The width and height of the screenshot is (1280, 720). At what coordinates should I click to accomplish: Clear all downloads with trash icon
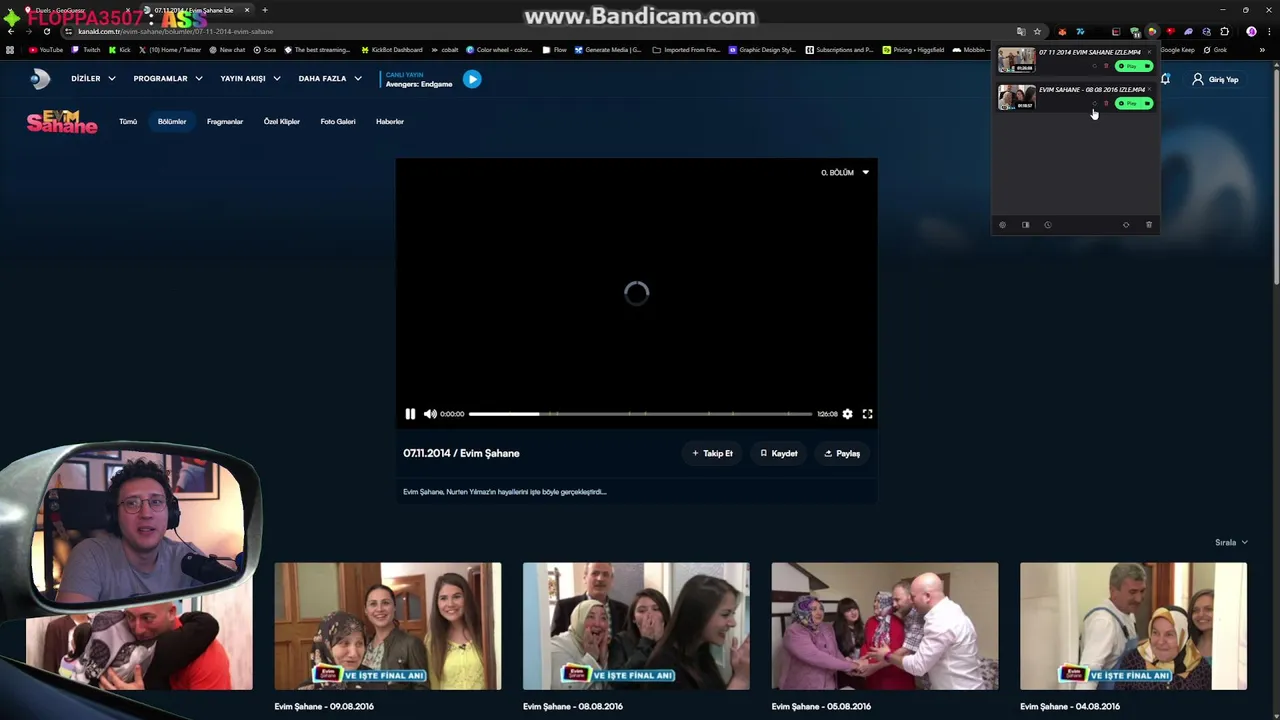[1148, 225]
